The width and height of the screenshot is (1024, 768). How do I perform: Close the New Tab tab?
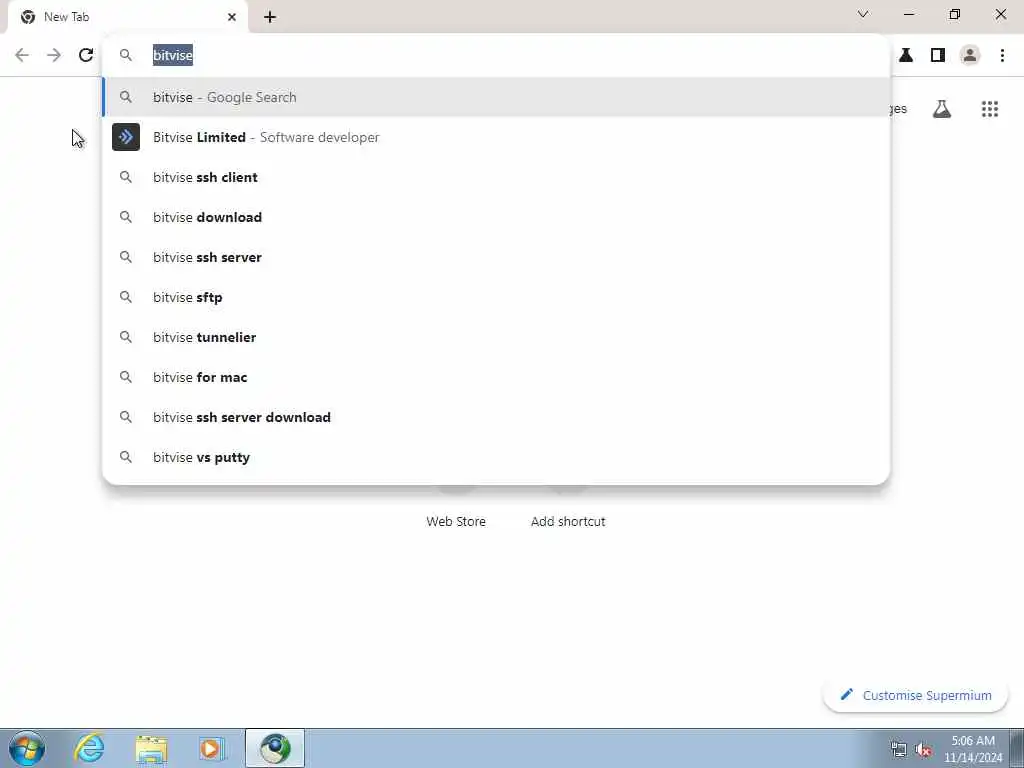coord(231,17)
